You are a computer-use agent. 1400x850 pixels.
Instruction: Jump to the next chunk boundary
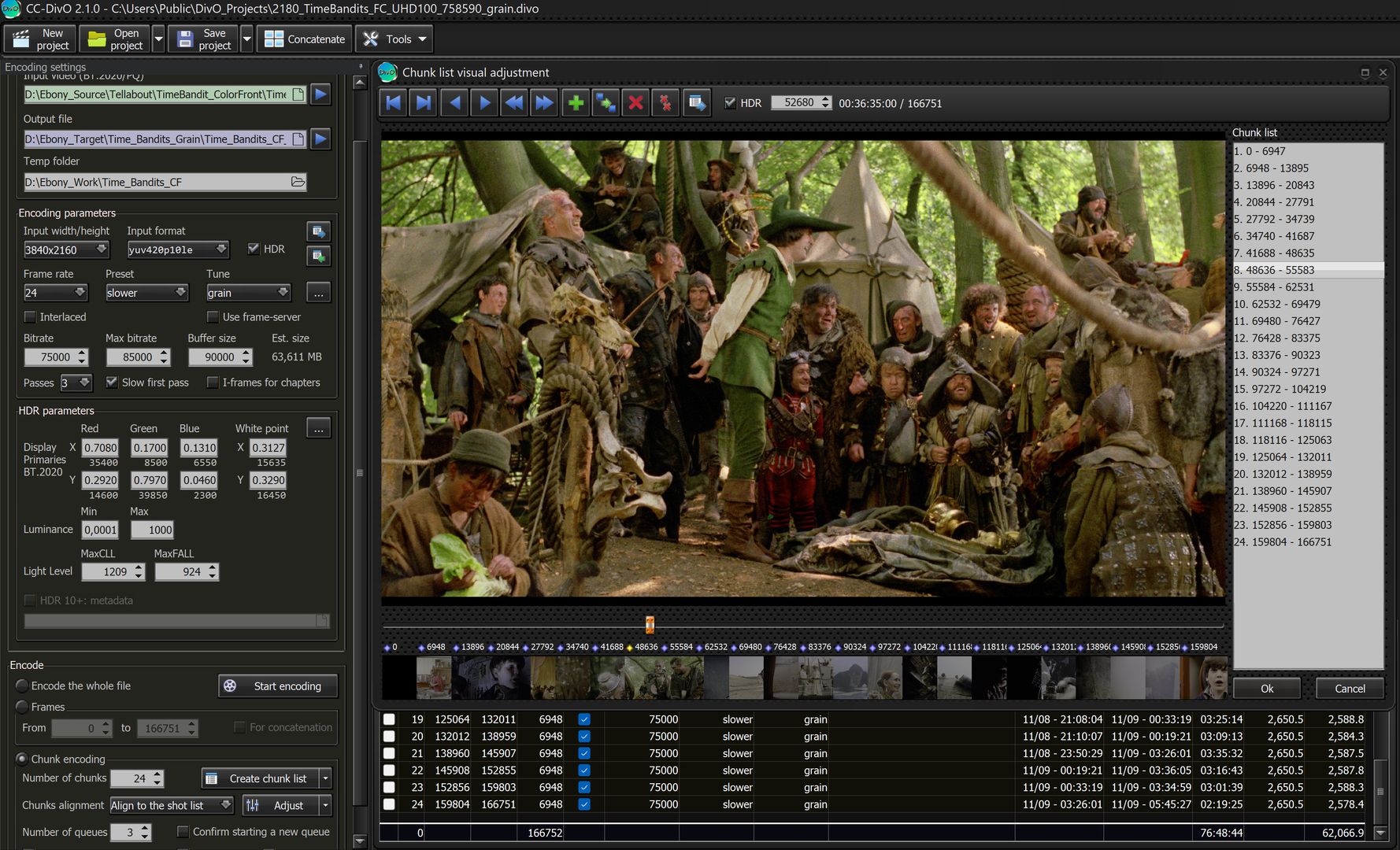pyautogui.click(x=424, y=102)
